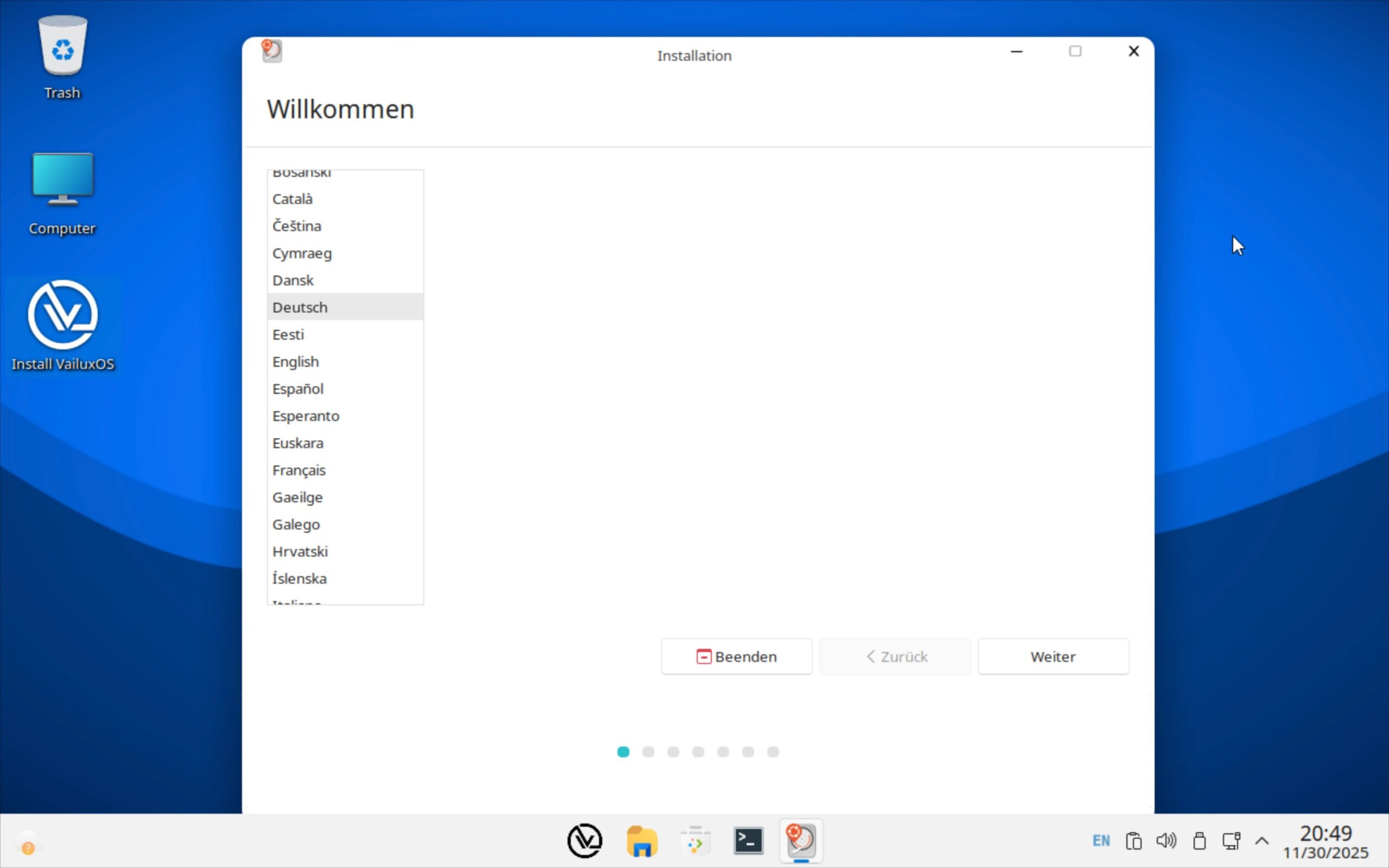The image size is (1389, 868).
Task: Open the VailuxOS start menu in taskbar
Action: (584, 841)
